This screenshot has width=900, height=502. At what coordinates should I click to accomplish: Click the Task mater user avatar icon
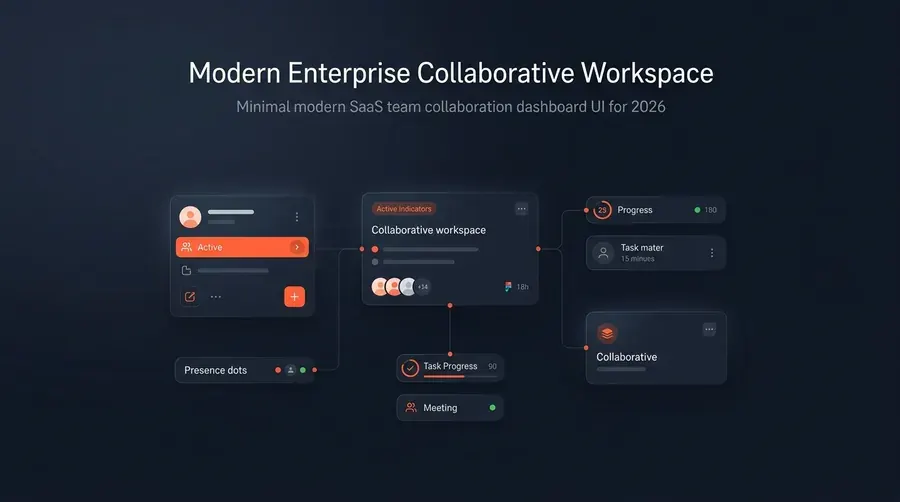pos(603,252)
